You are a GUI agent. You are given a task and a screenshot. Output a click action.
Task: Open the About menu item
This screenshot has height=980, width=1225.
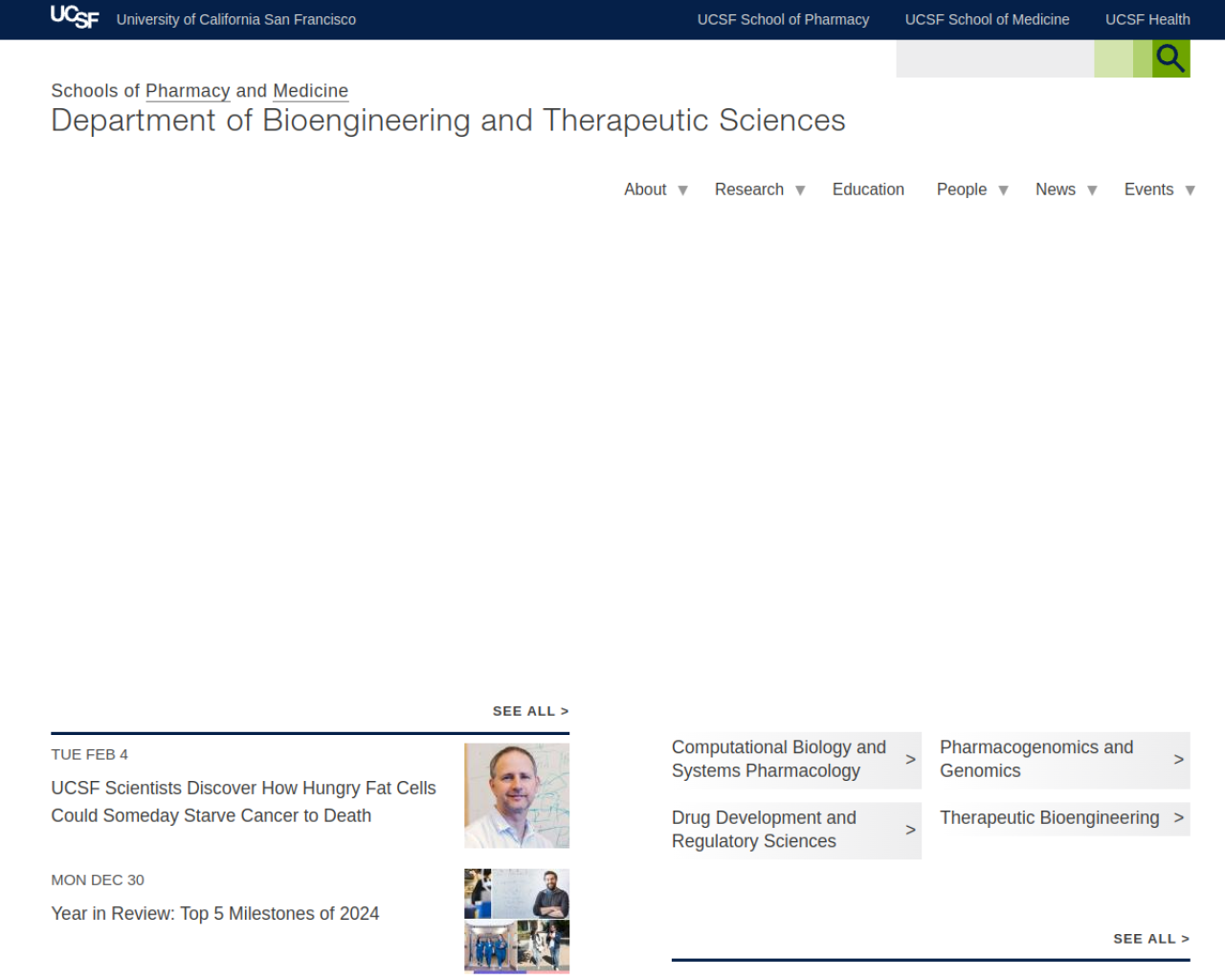(x=645, y=189)
